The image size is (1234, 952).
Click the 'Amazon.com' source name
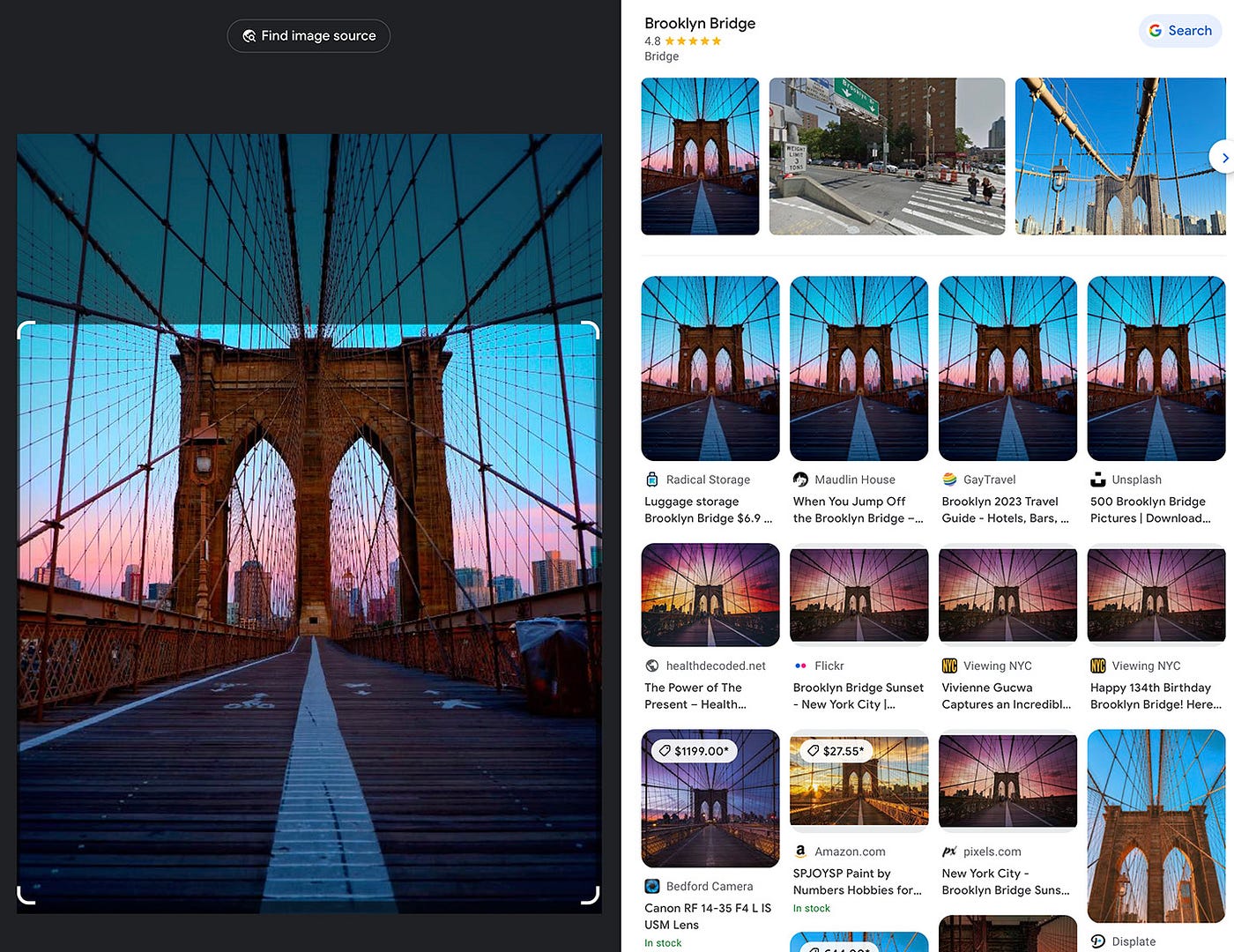[x=850, y=852]
